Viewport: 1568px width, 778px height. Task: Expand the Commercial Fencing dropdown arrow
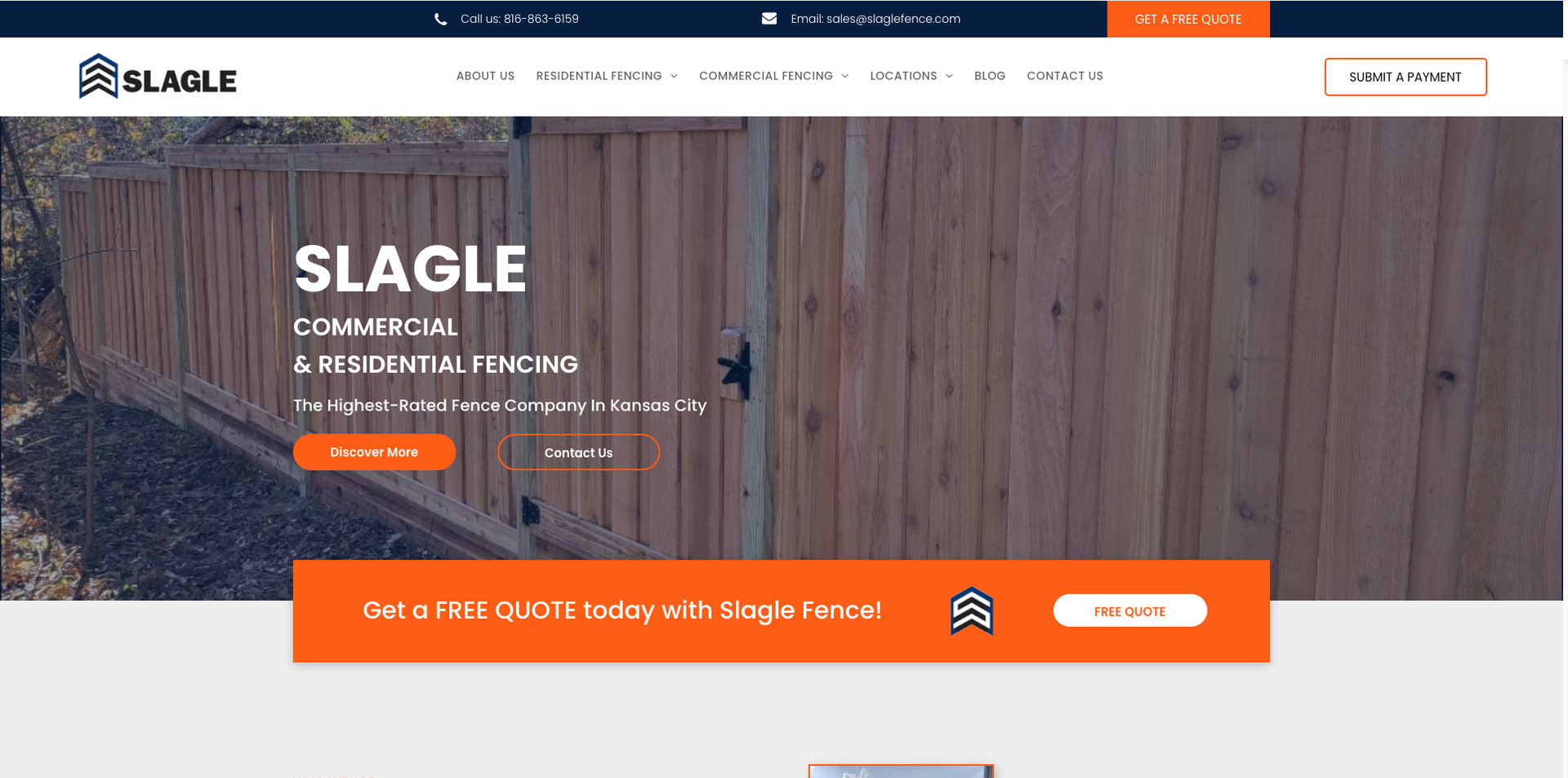pyautogui.click(x=844, y=76)
